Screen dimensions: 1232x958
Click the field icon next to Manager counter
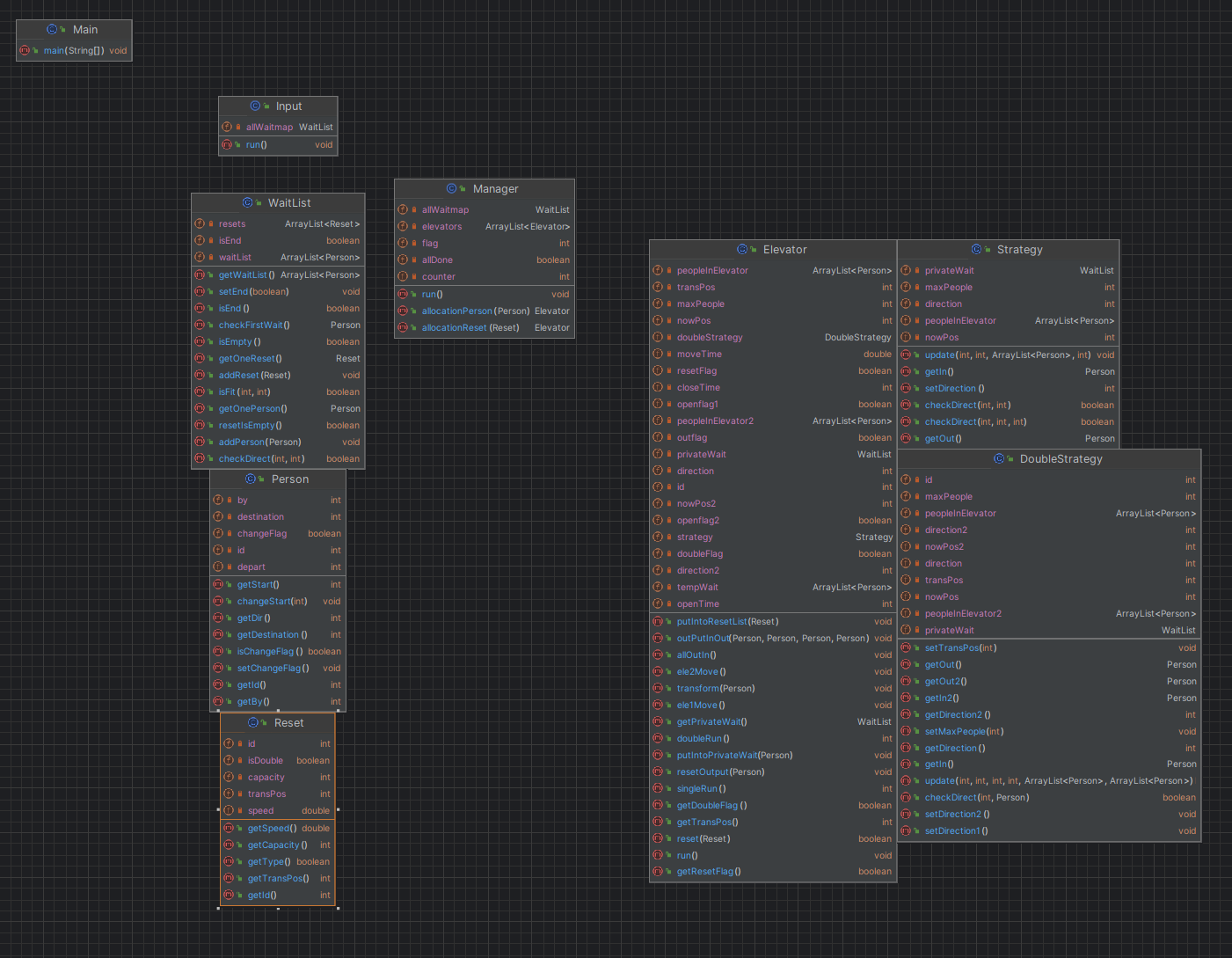403,276
